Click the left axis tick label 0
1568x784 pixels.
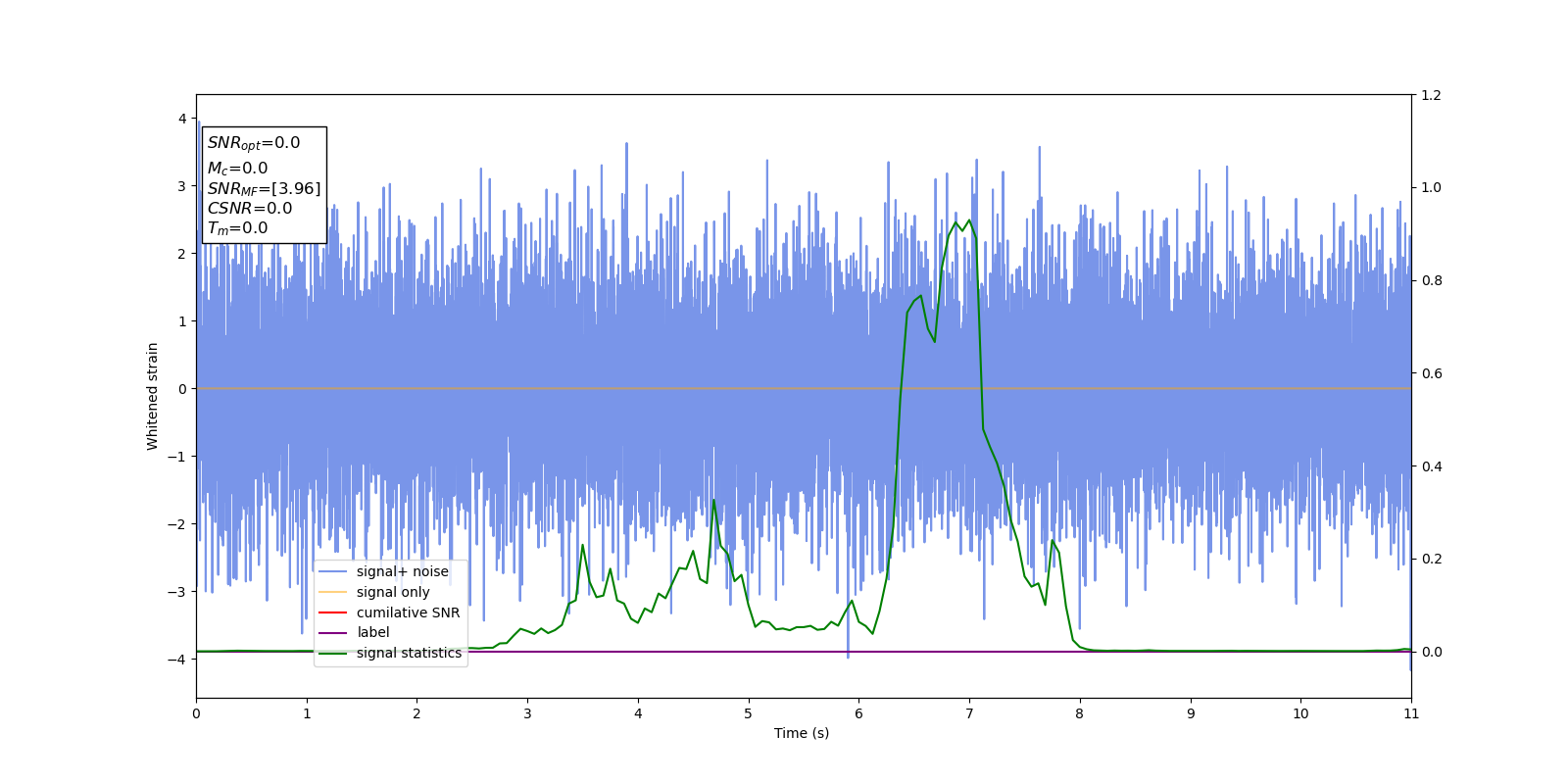coord(182,389)
